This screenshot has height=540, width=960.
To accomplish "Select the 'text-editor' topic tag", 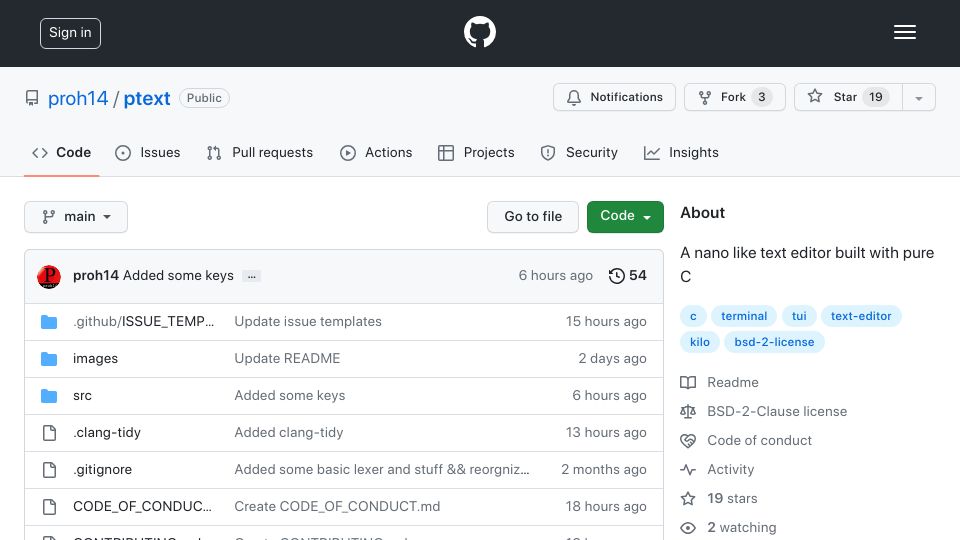I will tap(861, 316).
